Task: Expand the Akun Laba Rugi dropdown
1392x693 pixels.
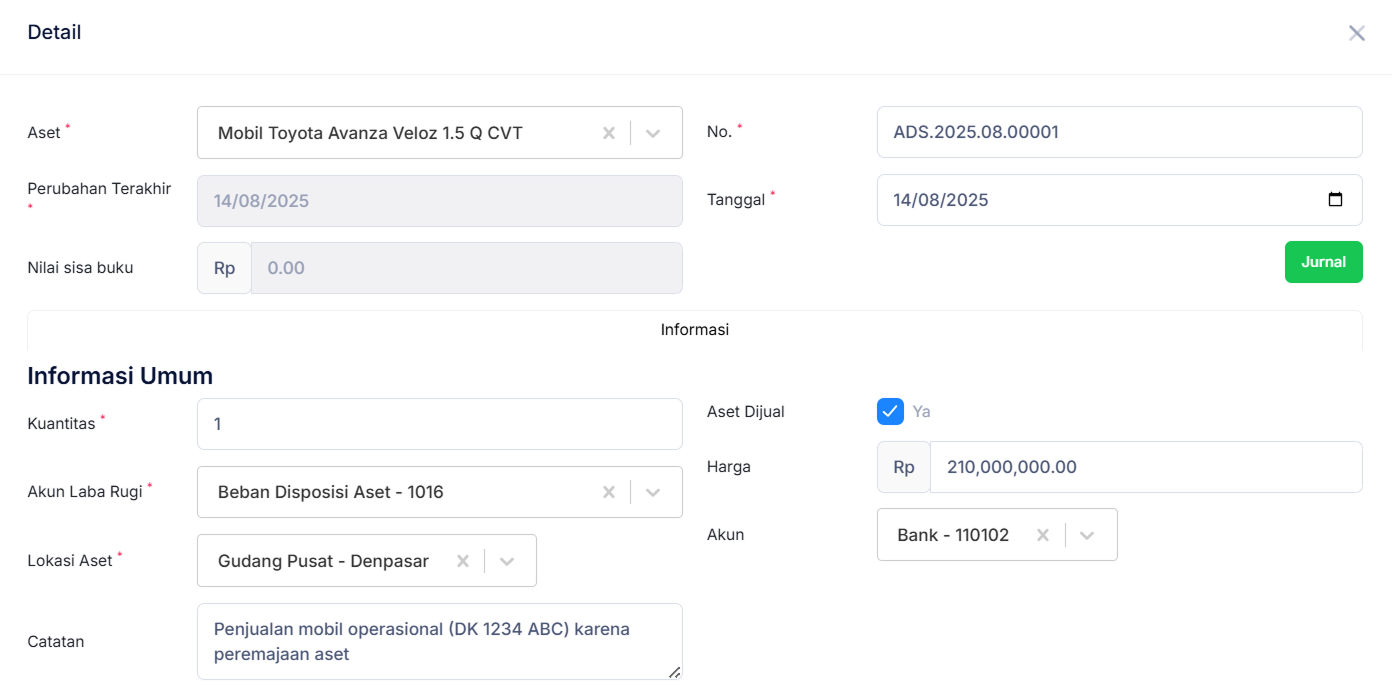Action: (x=653, y=492)
